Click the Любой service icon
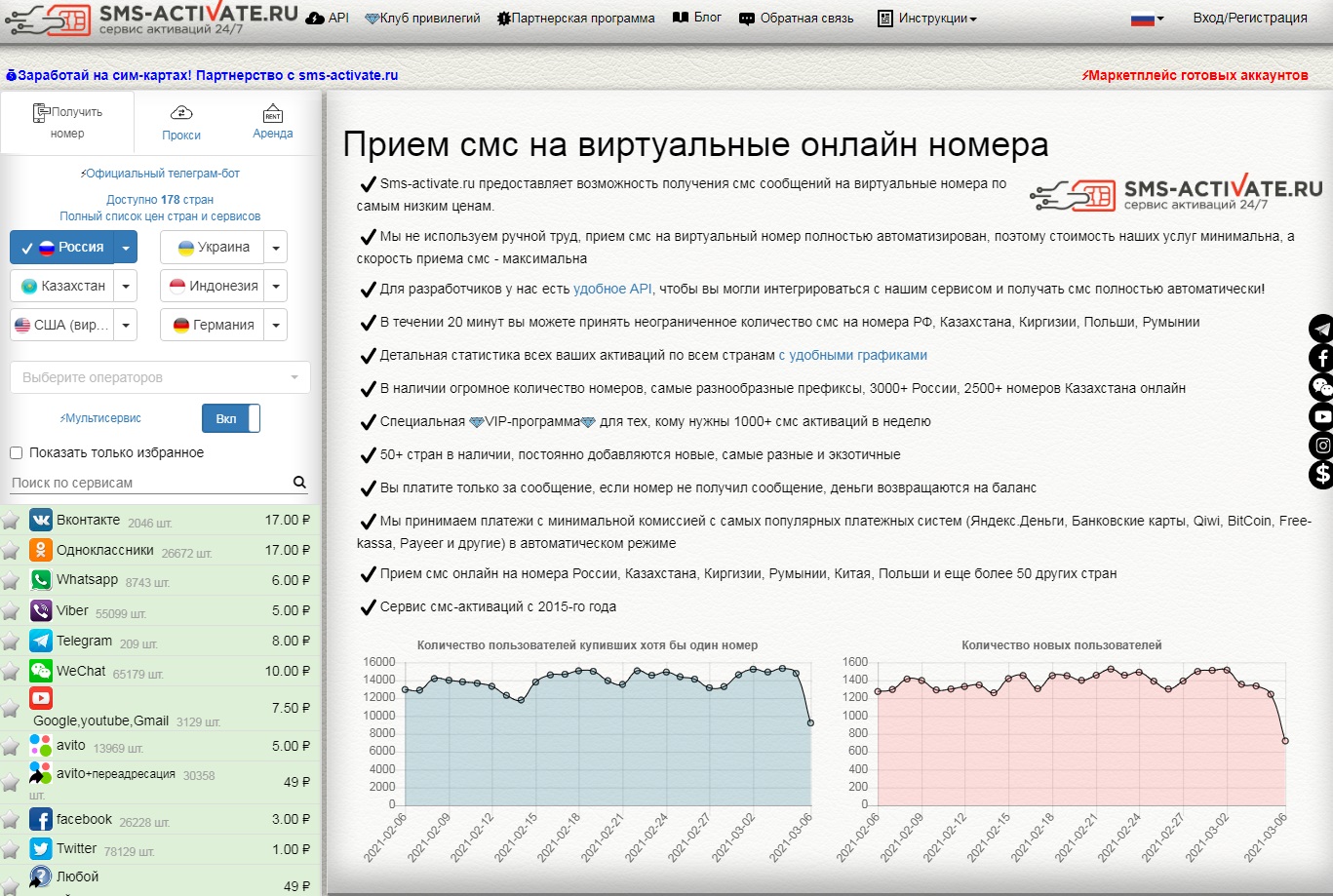This screenshot has width=1333, height=896. 41,877
